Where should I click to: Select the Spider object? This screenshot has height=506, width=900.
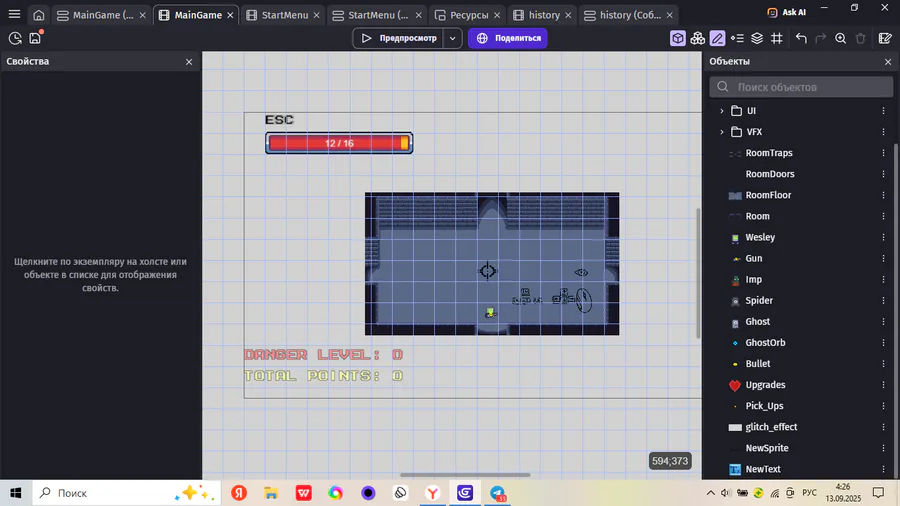(759, 301)
